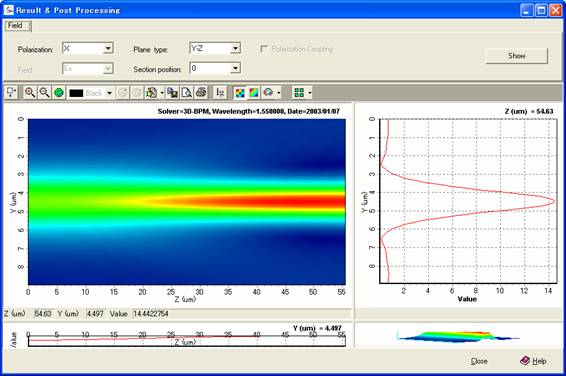Click the log scale 'lg' icon
This screenshot has width=566, height=376.
click(x=220, y=93)
